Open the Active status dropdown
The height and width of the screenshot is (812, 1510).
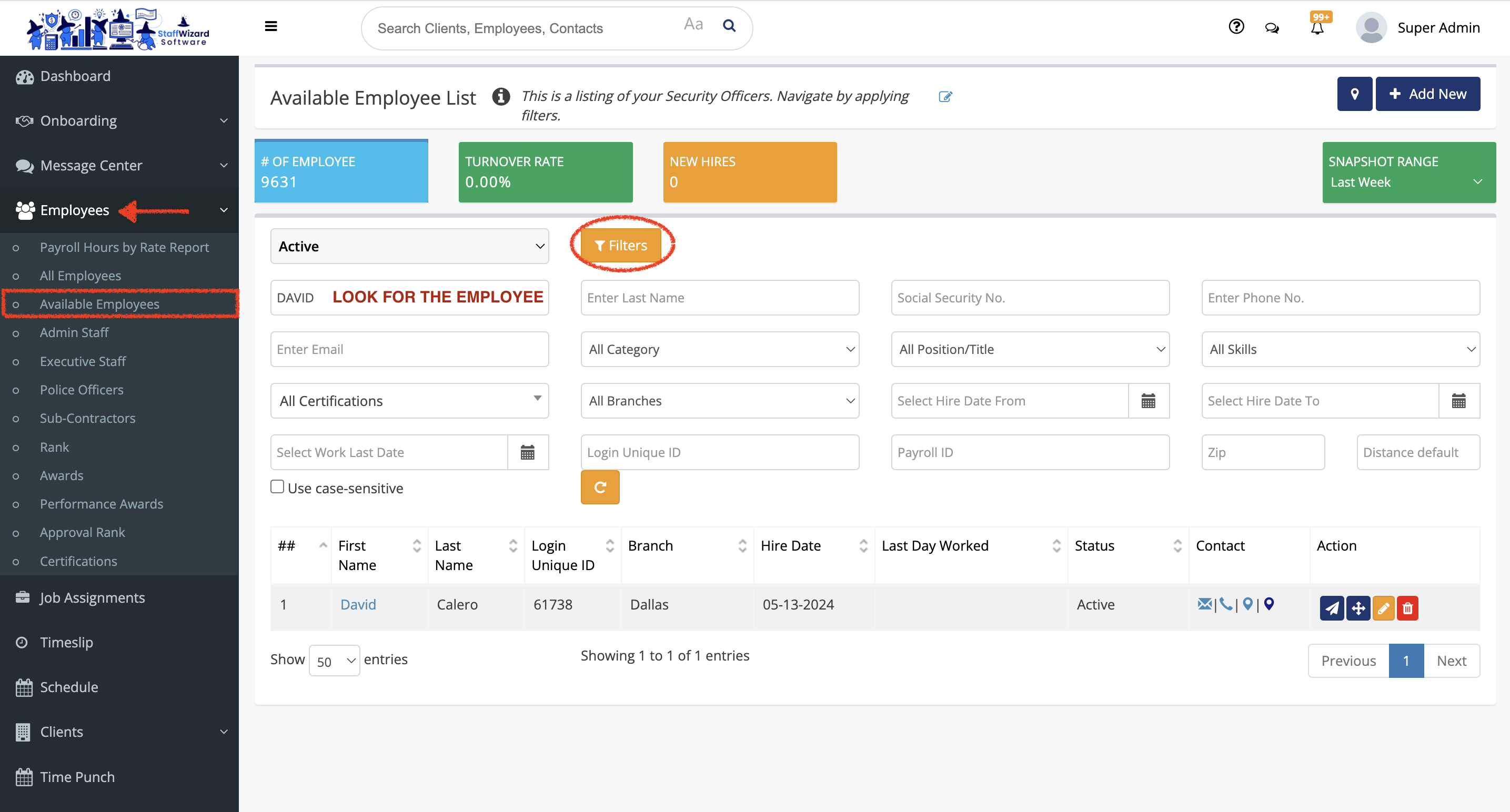[x=409, y=246]
